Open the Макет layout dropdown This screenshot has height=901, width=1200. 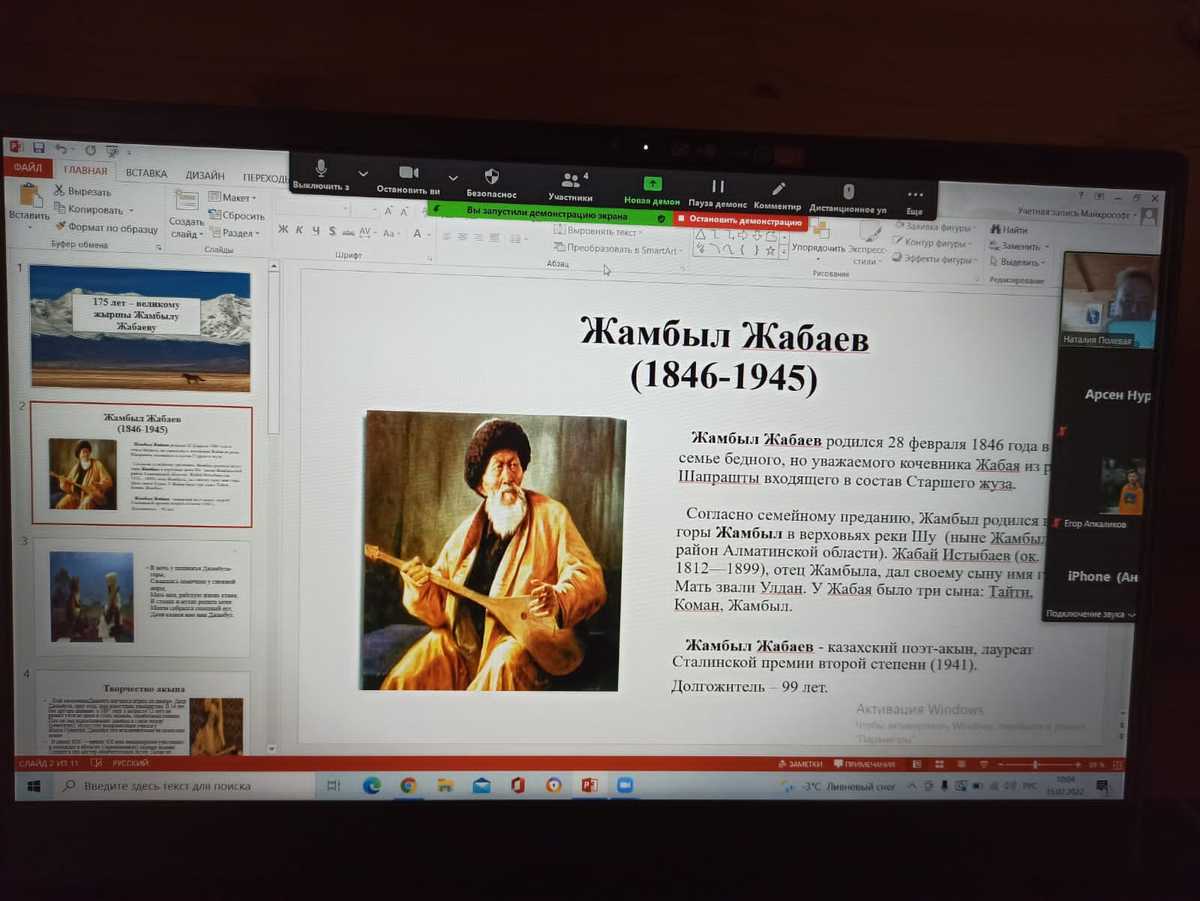pyautogui.click(x=237, y=198)
